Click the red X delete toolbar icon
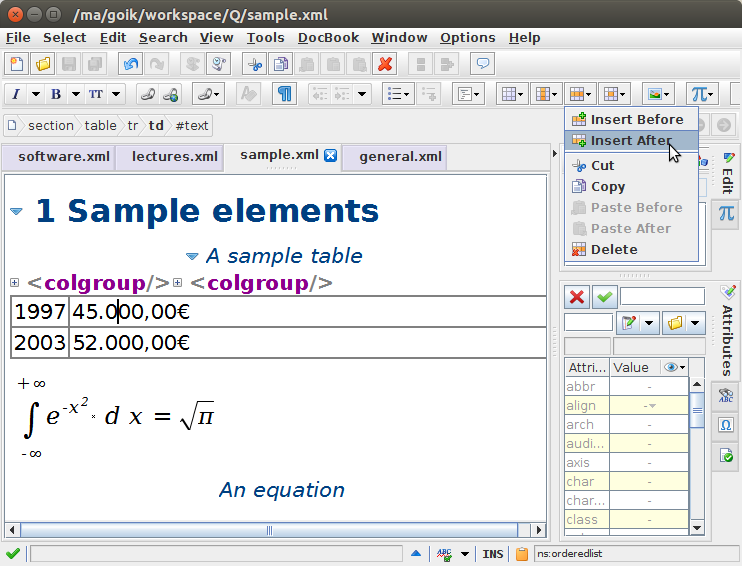The height and width of the screenshot is (566, 742). coord(385,64)
